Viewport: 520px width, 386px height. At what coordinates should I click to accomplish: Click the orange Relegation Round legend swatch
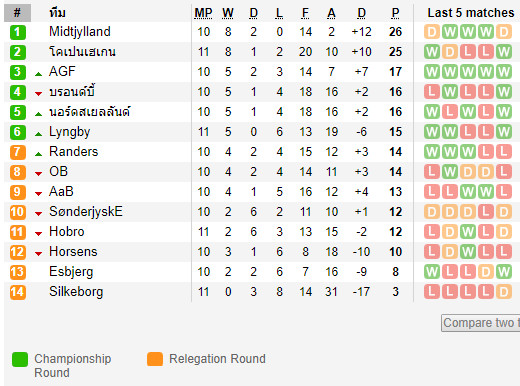155,359
